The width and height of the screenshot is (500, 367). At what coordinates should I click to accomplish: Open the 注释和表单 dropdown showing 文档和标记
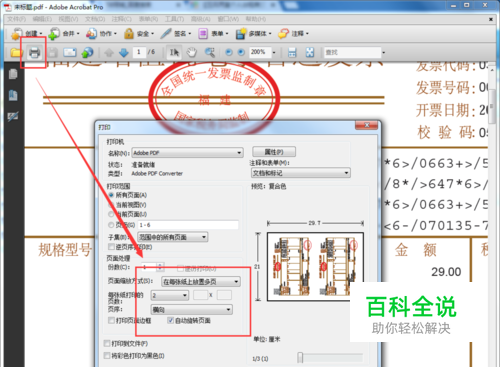tap(301, 173)
